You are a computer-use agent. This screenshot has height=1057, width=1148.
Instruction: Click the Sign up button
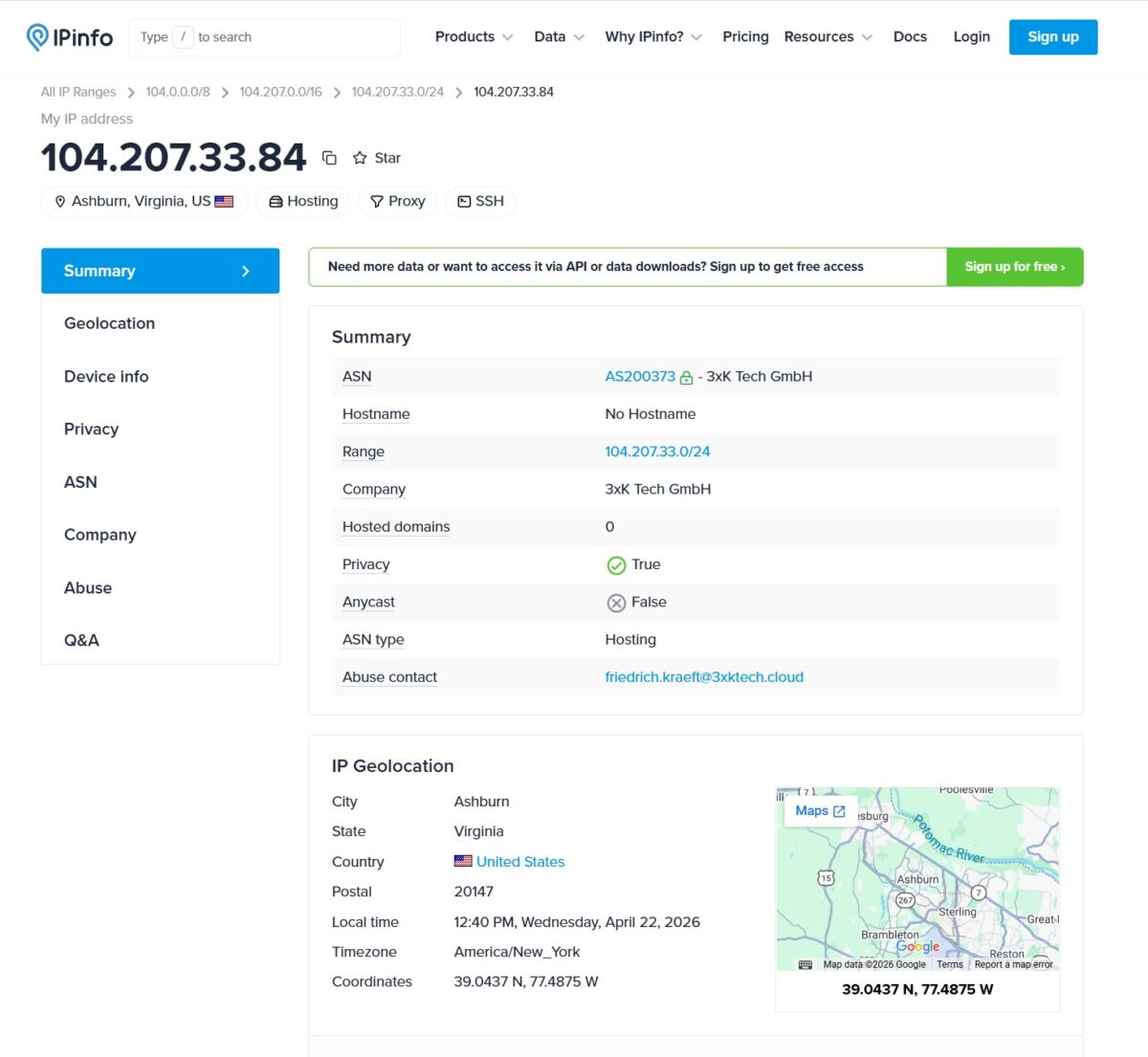tap(1053, 37)
